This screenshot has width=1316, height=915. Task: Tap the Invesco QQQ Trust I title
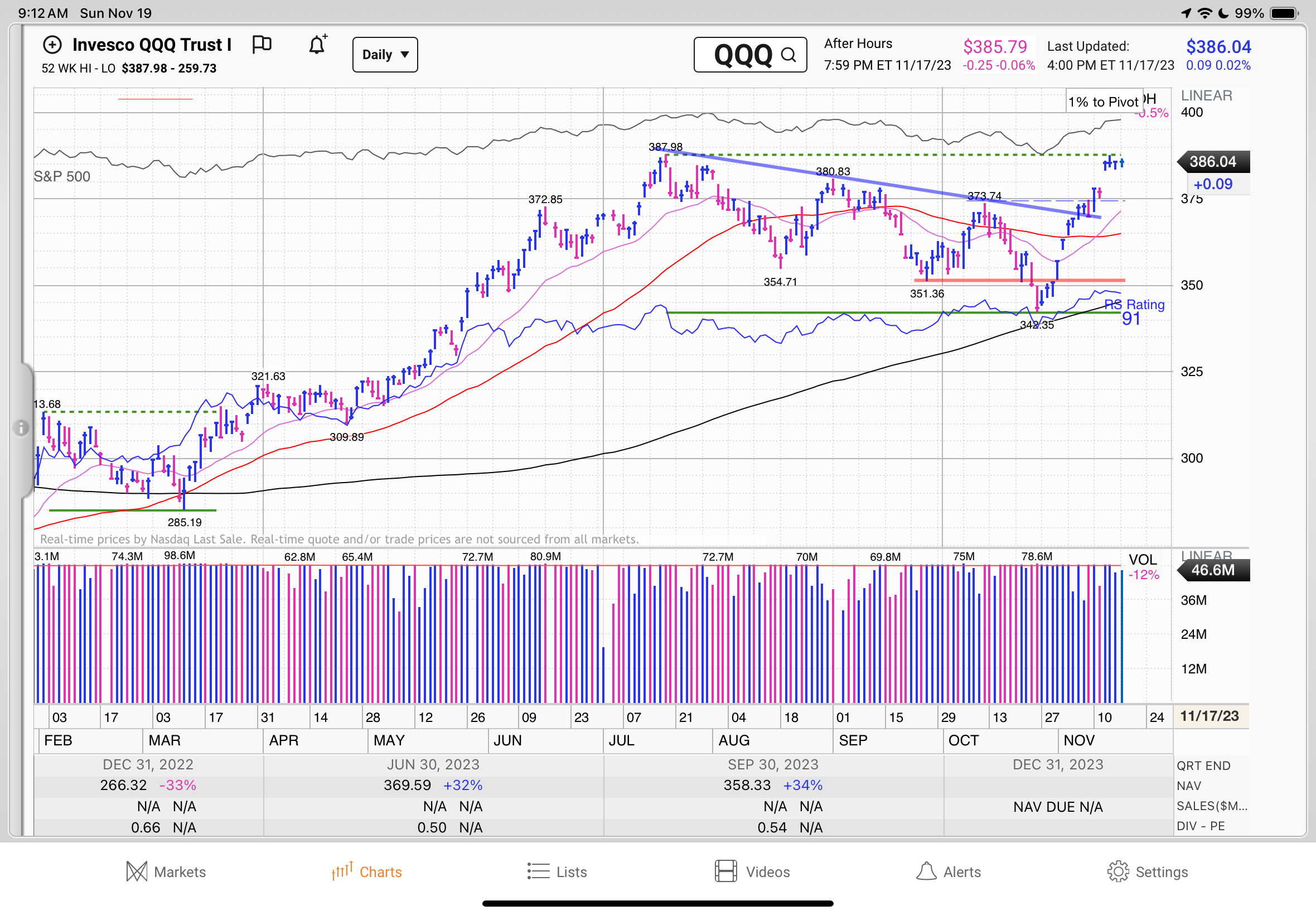pyautogui.click(x=152, y=45)
